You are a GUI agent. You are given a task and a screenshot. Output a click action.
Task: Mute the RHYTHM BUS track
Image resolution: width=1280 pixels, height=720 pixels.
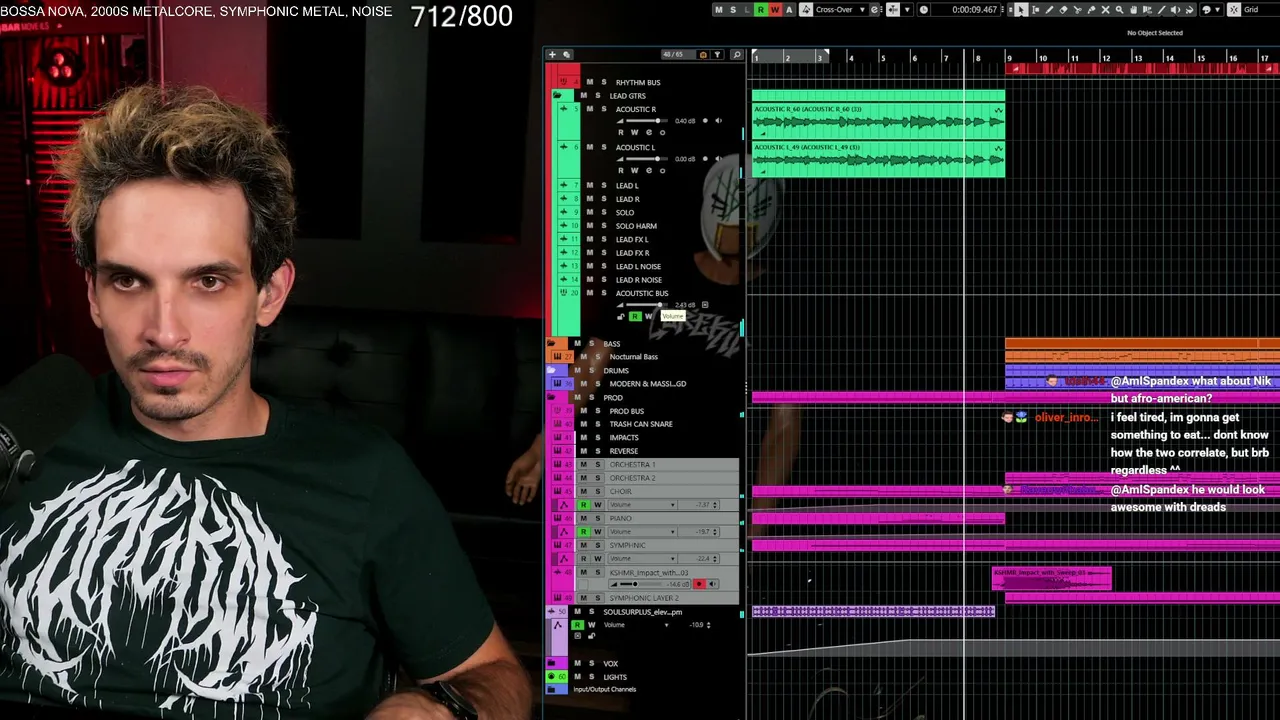pyautogui.click(x=589, y=82)
